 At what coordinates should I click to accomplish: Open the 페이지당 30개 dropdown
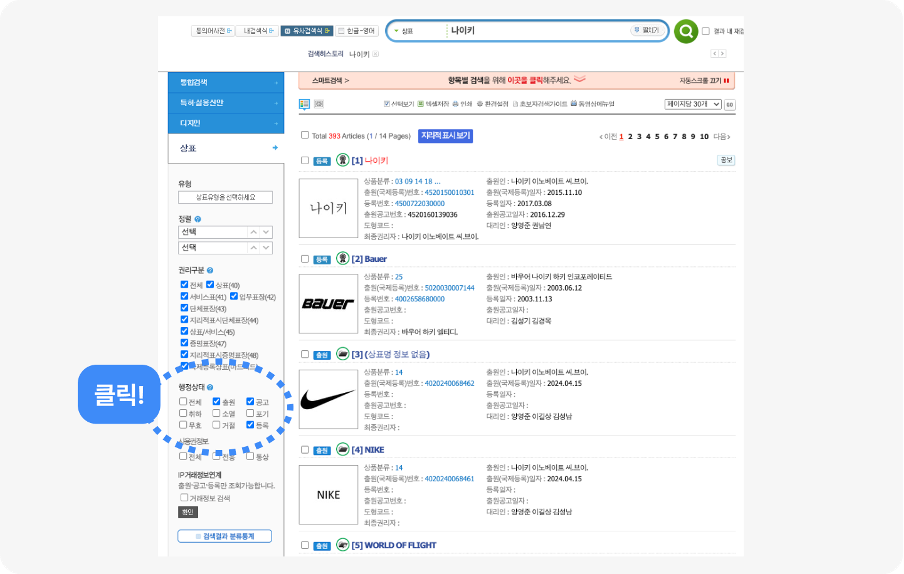pos(693,104)
